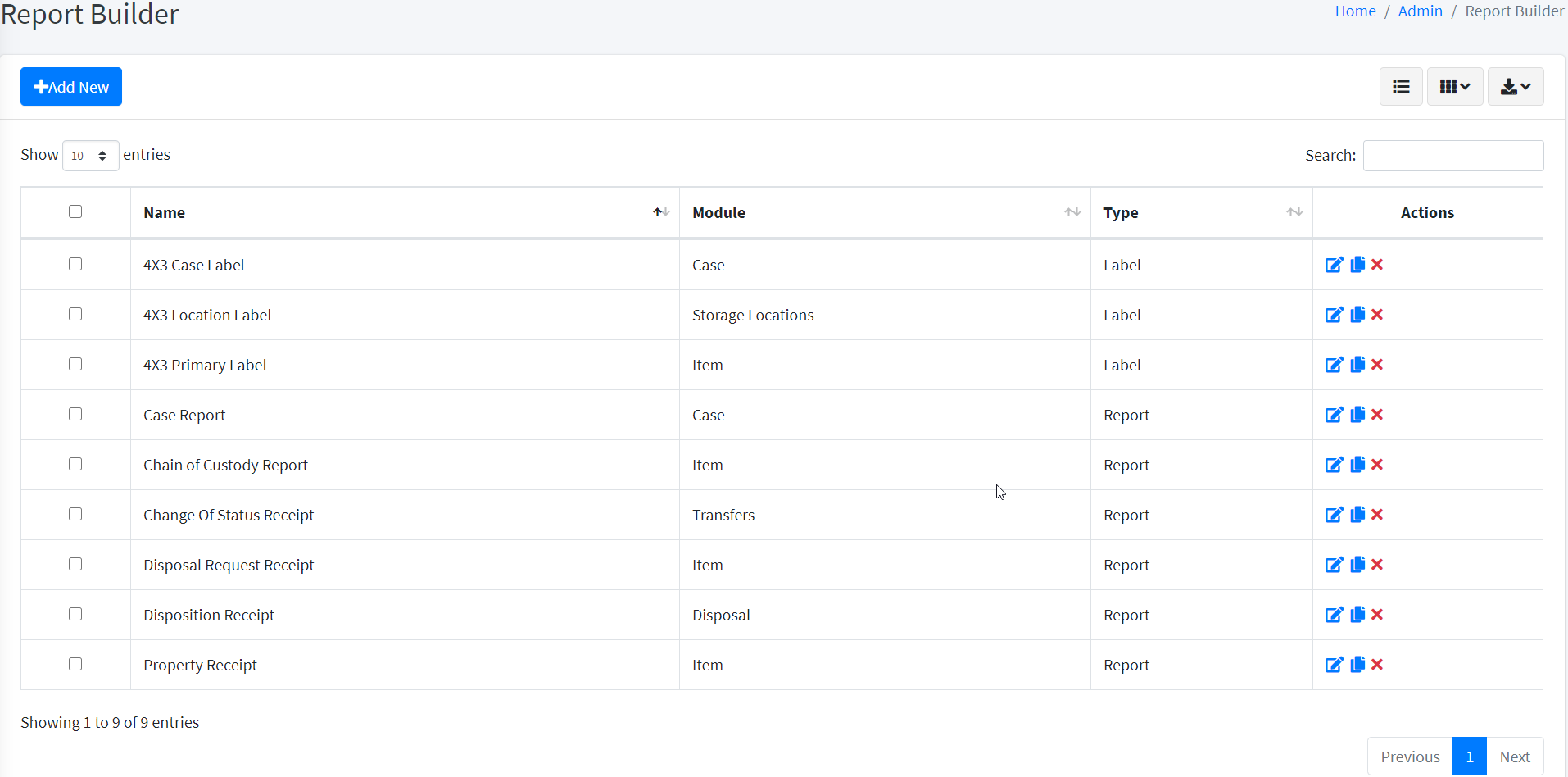
Task: Tick the 4X3 Primary Label checkbox
Action: (75, 364)
